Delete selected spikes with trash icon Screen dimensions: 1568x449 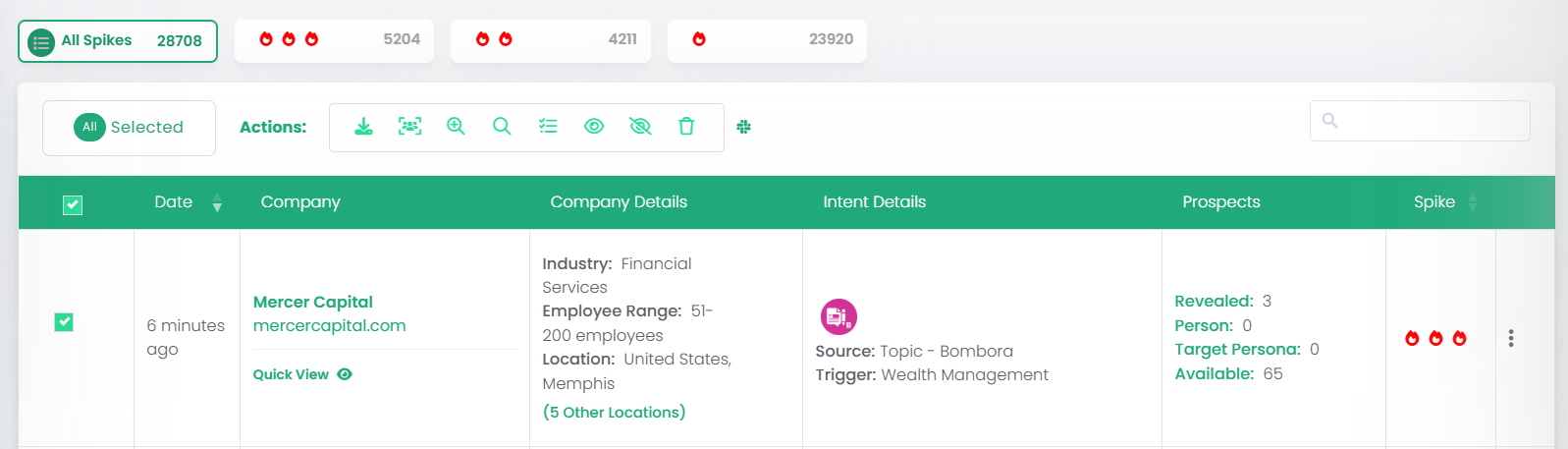(686, 127)
